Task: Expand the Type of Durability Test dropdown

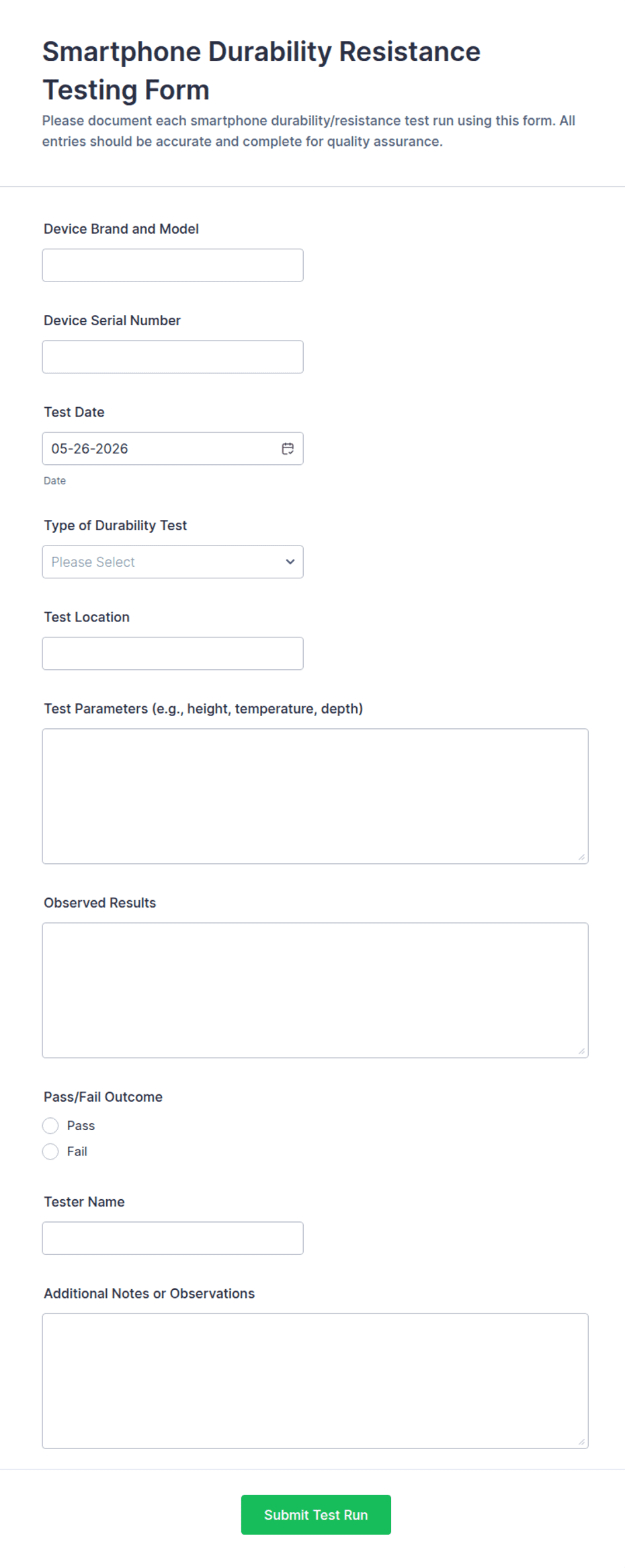Action: (x=173, y=562)
